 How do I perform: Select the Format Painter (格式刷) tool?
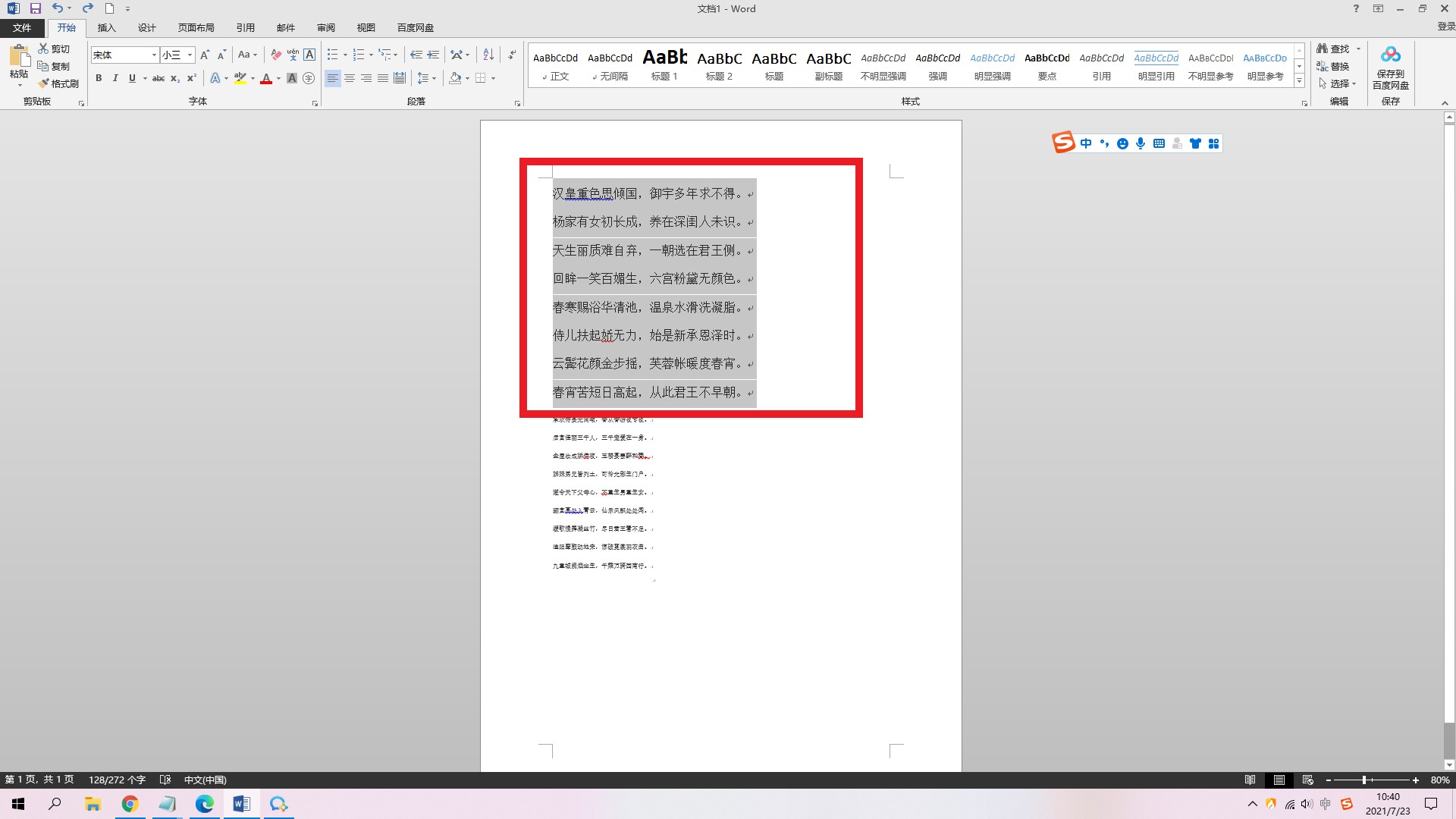coord(58,83)
